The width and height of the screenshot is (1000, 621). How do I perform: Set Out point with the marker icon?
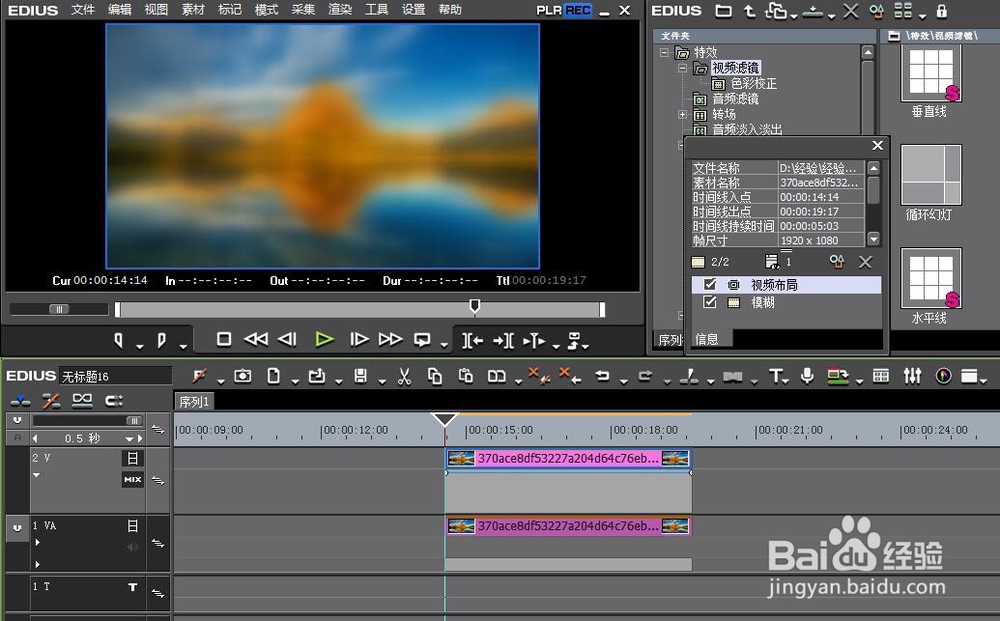point(161,340)
